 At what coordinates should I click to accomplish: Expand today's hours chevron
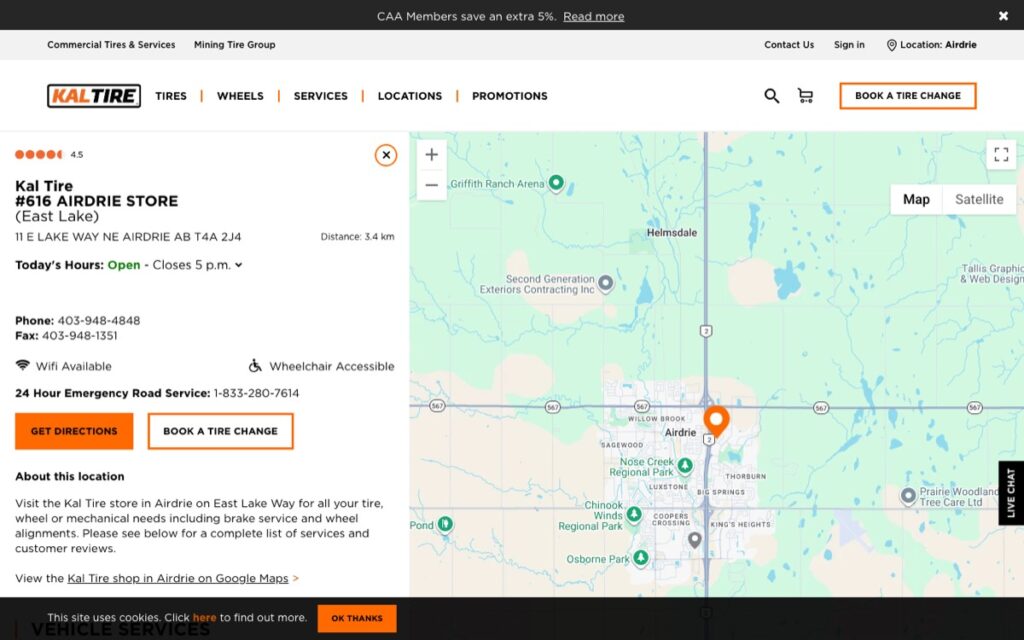[x=238, y=265]
